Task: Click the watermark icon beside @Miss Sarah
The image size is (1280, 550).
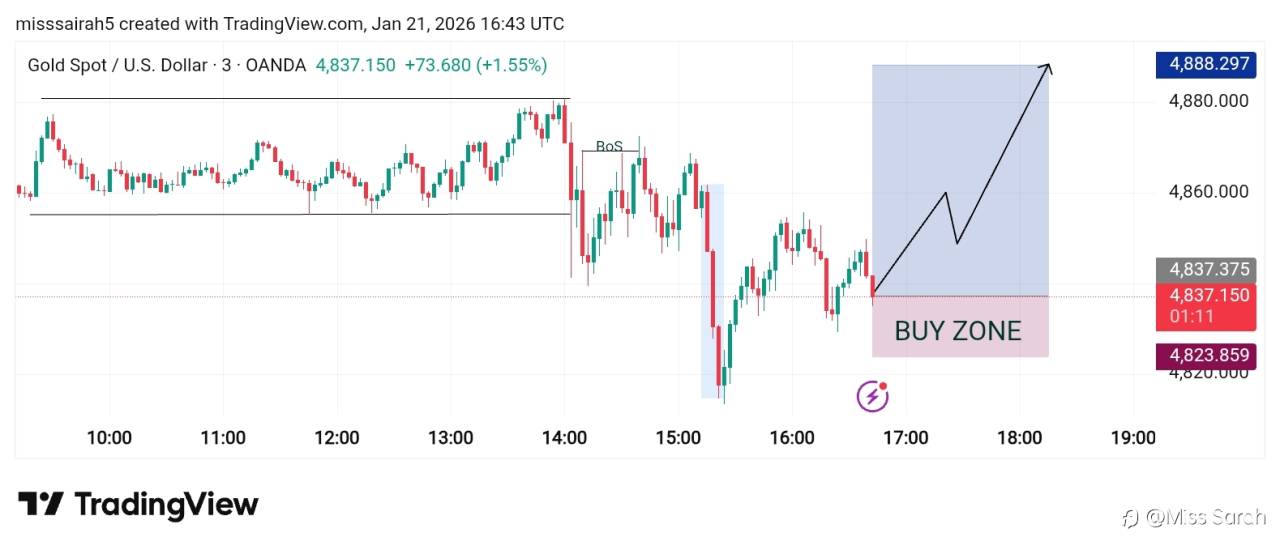Action: 1131,517
